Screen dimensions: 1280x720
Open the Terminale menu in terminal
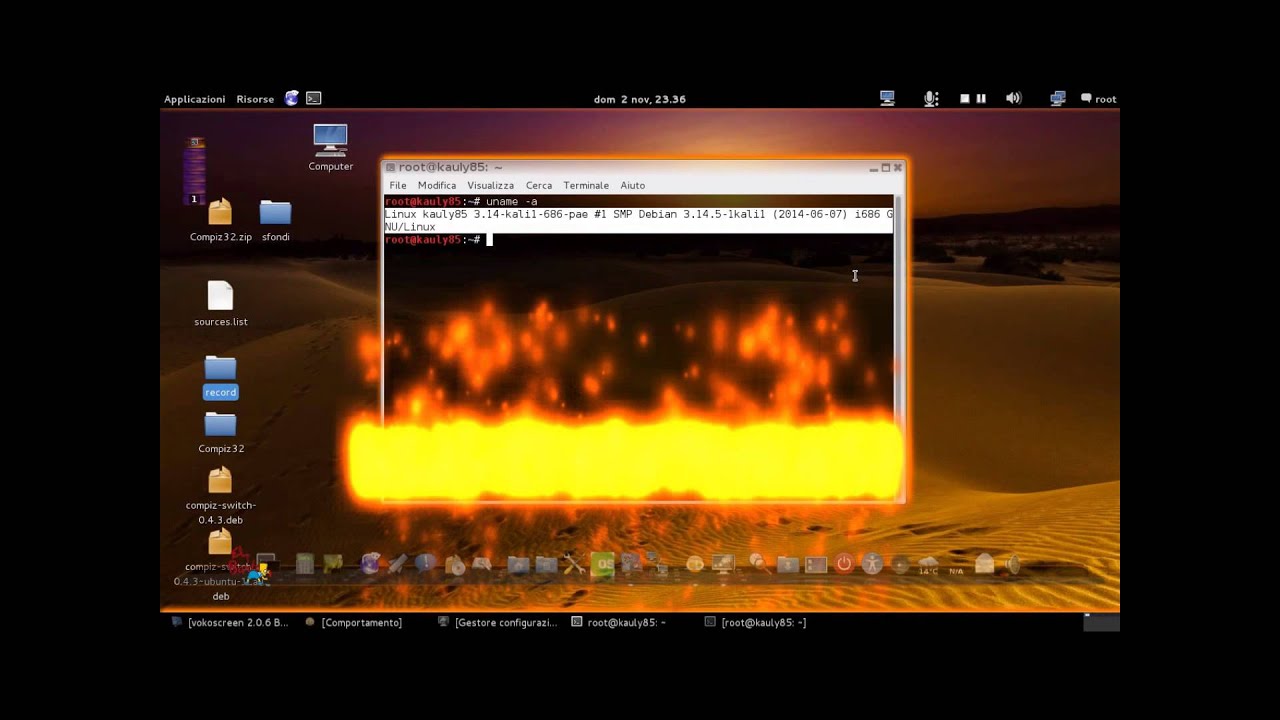tap(586, 185)
